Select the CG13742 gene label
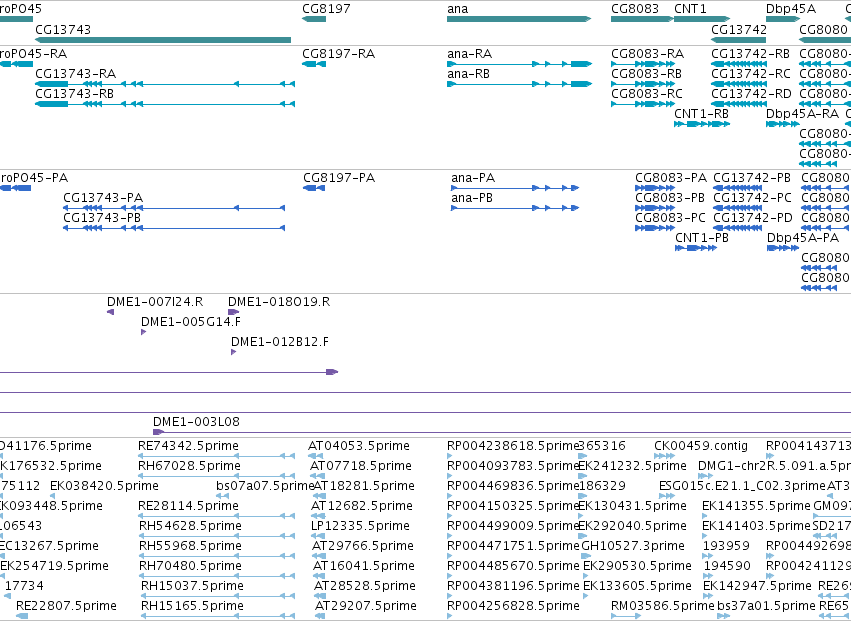Image resolution: width=851 pixels, height=621 pixels. pyautogui.click(x=739, y=29)
